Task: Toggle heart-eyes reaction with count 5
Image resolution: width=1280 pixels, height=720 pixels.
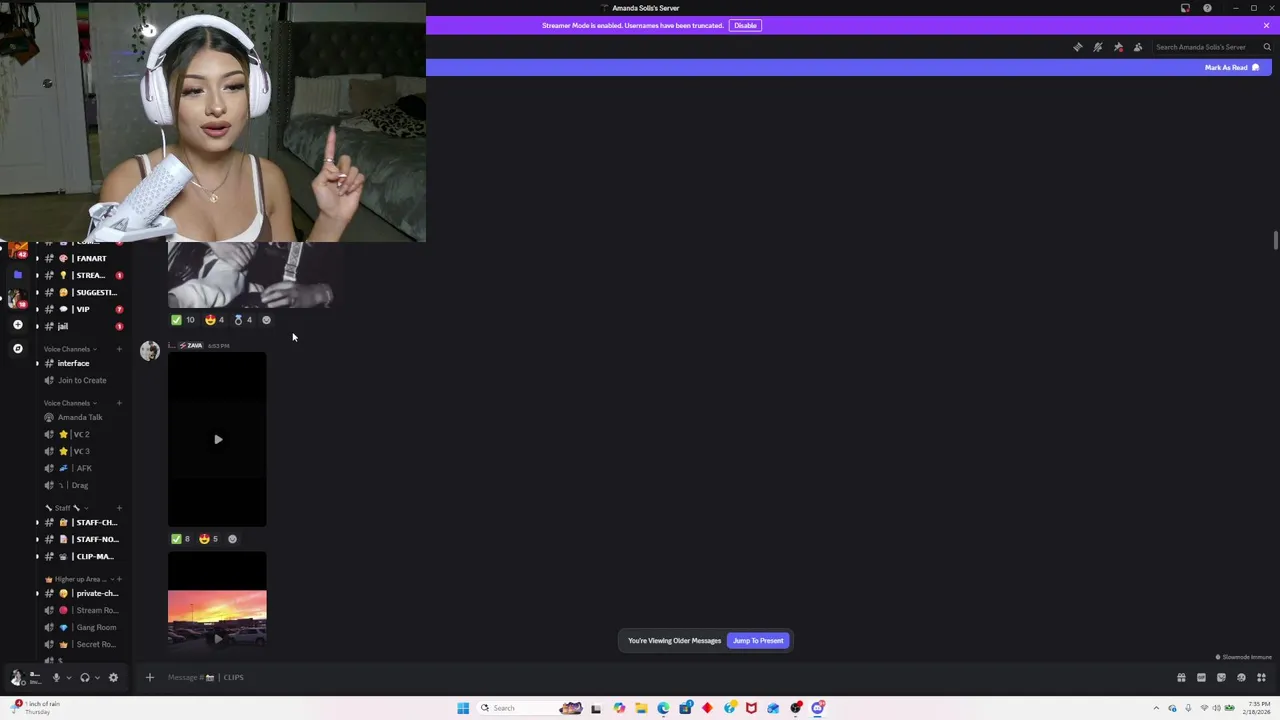Action: pyautogui.click(x=209, y=539)
